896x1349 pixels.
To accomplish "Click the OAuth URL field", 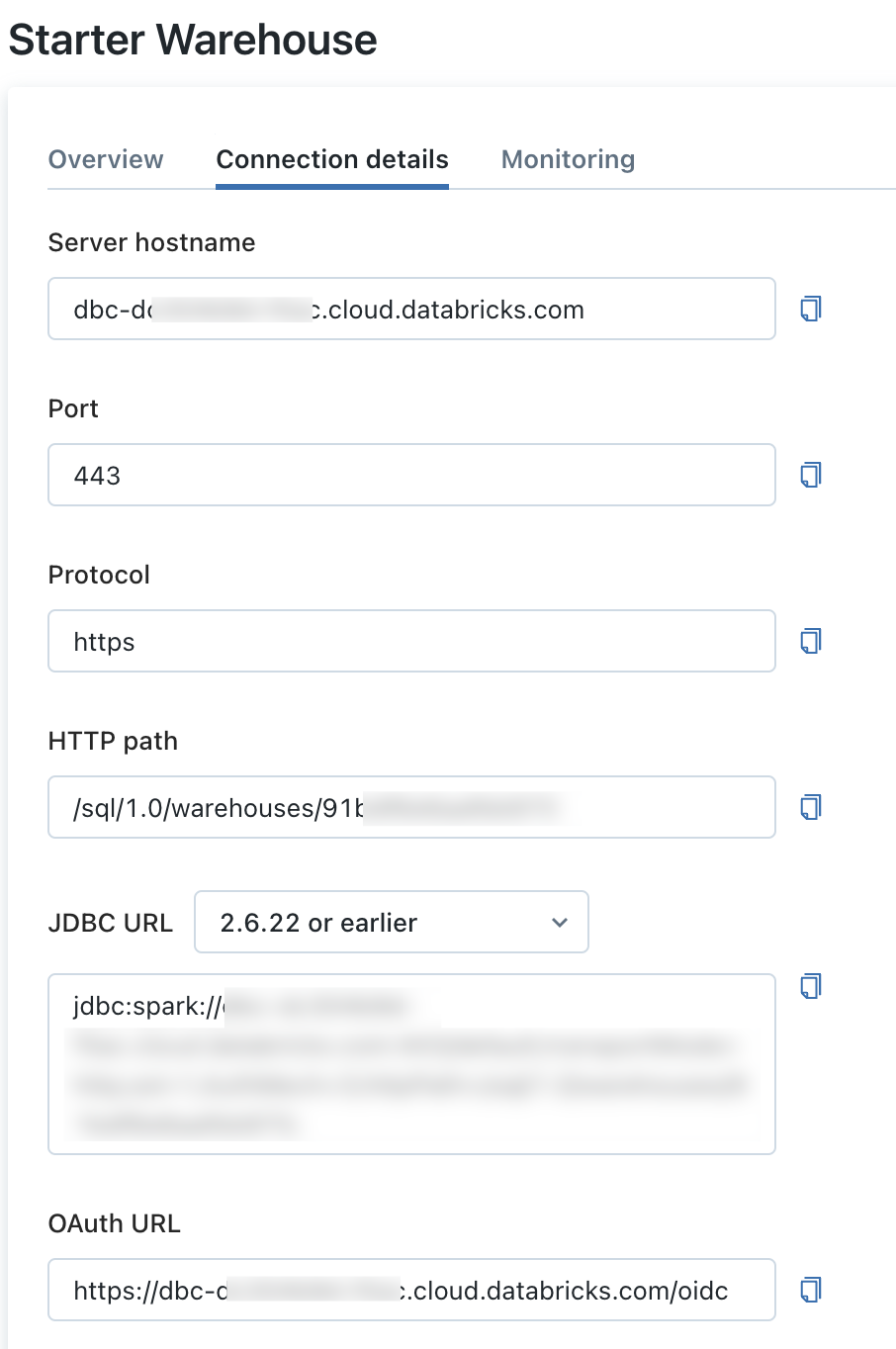I will click(411, 1290).
